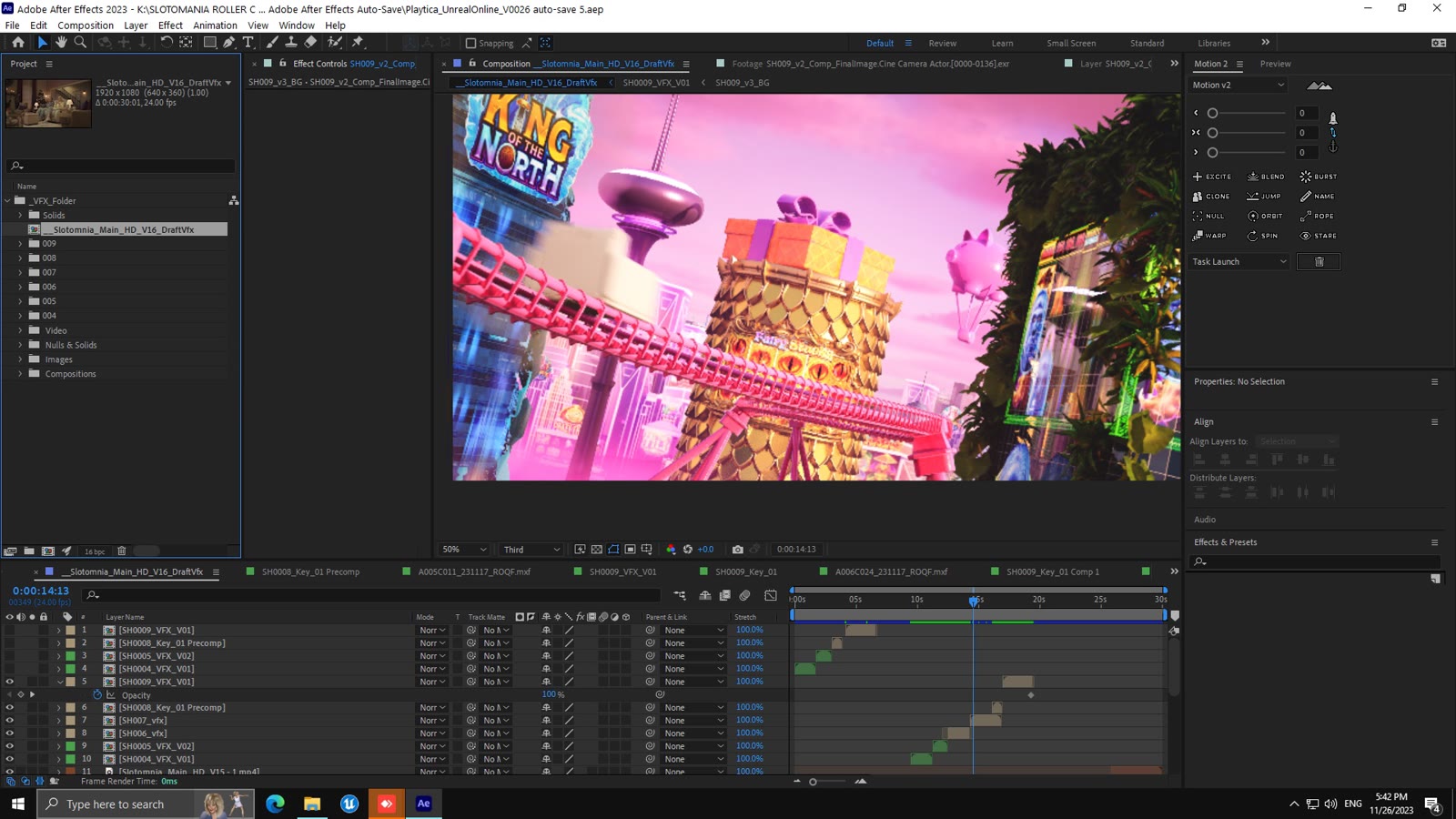The height and width of the screenshot is (819, 1456).
Task: Toggle visibility of layer number 10
Action: (10, 759)
